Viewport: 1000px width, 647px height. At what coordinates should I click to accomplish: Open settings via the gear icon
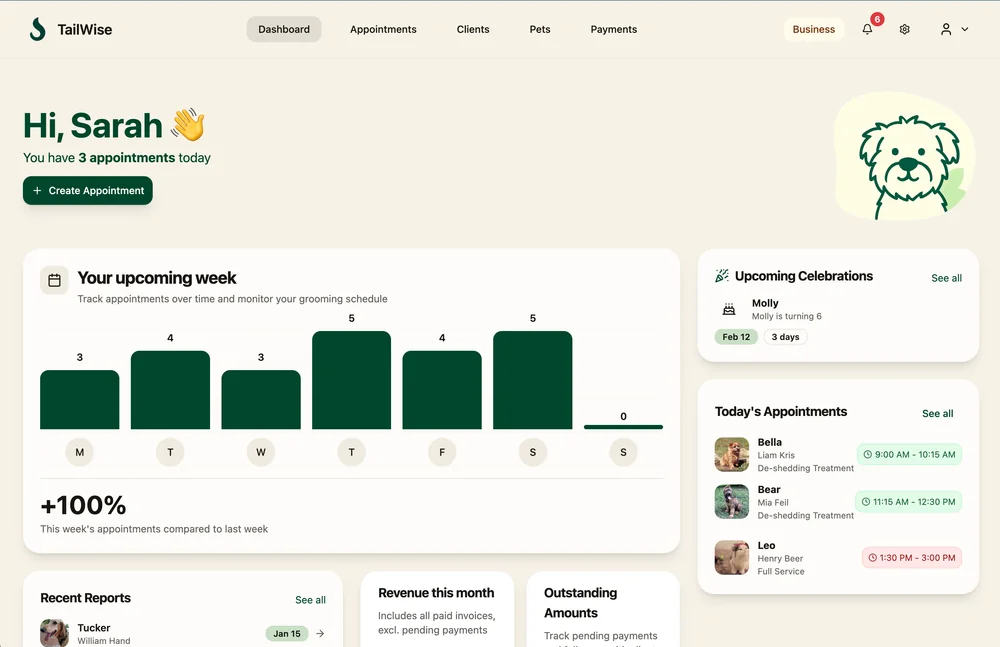905,30
